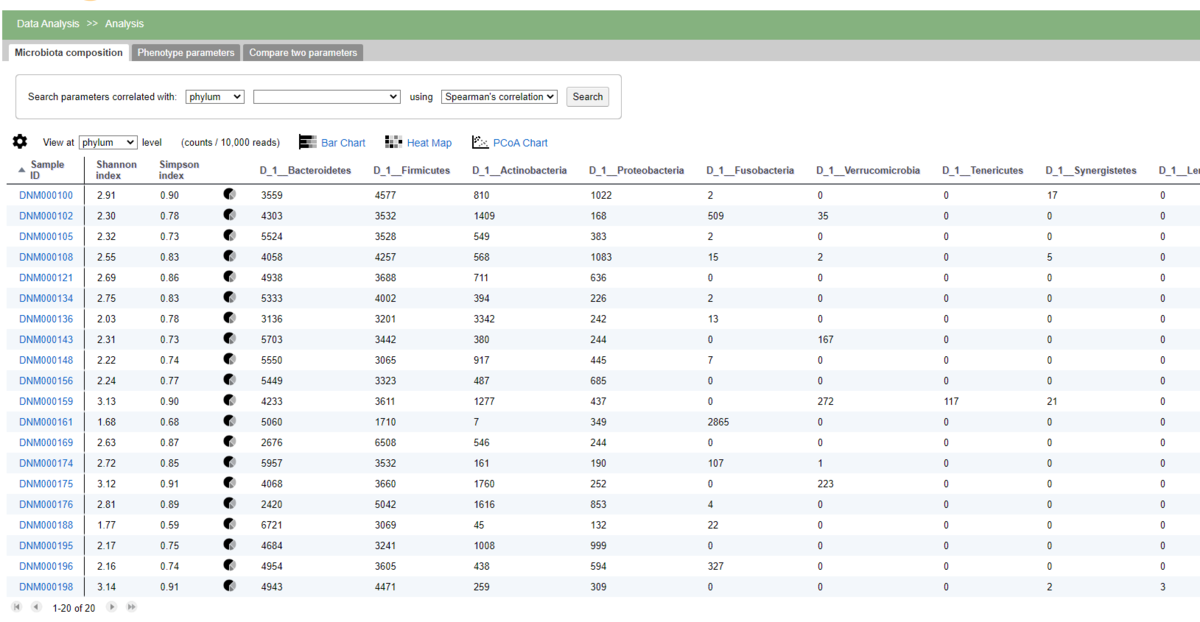The height and width of the screenshot is (622, 1200).
Task: Click the Data Analysis breadcrumb
Action: click(49, 23)
